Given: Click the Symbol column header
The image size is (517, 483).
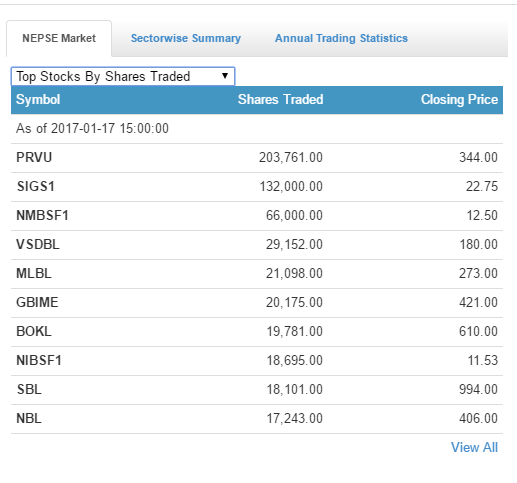Looking at the screenshot, I should (38, 99).
